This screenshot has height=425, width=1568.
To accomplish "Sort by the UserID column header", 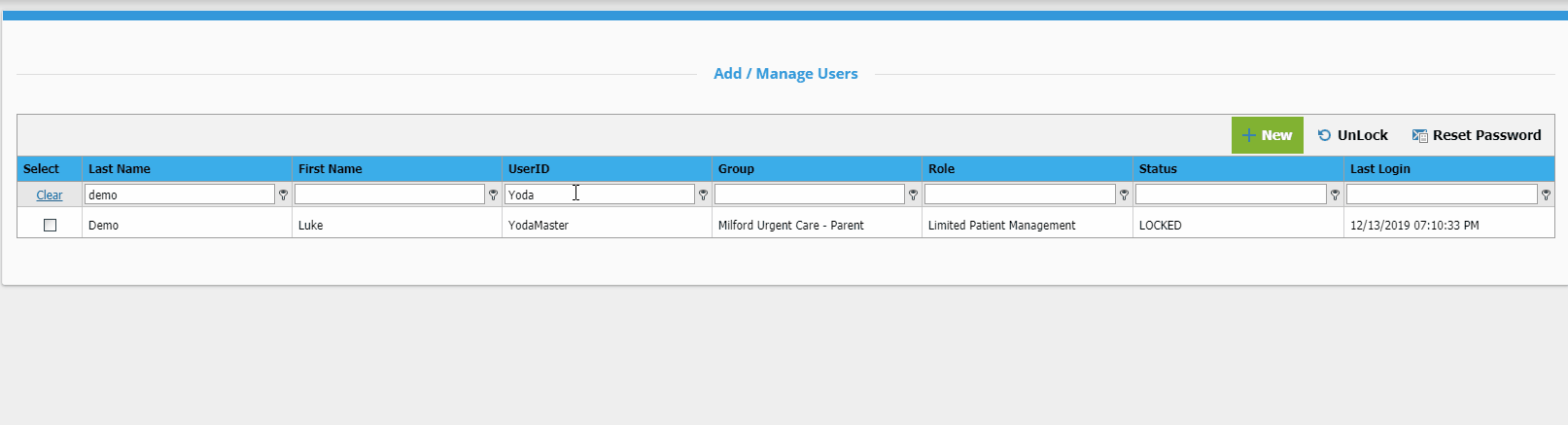I will click(x=529, y=168).
